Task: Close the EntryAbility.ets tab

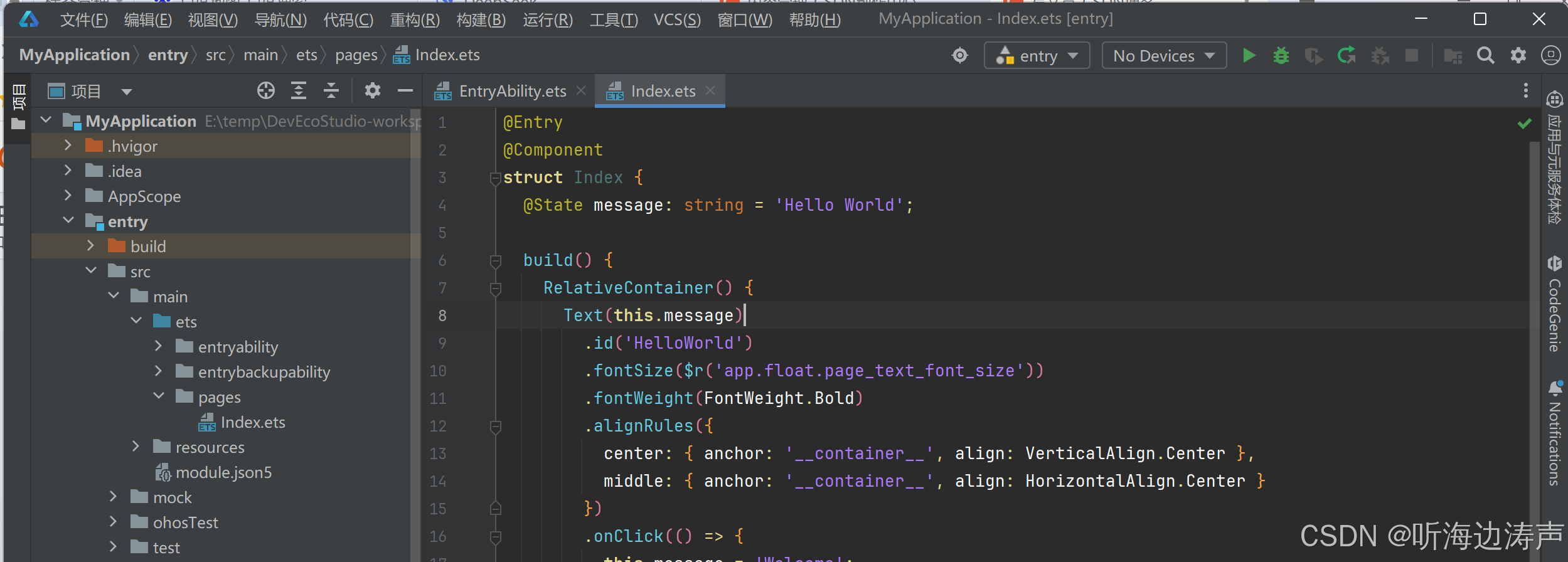Action: pos(581,91)
